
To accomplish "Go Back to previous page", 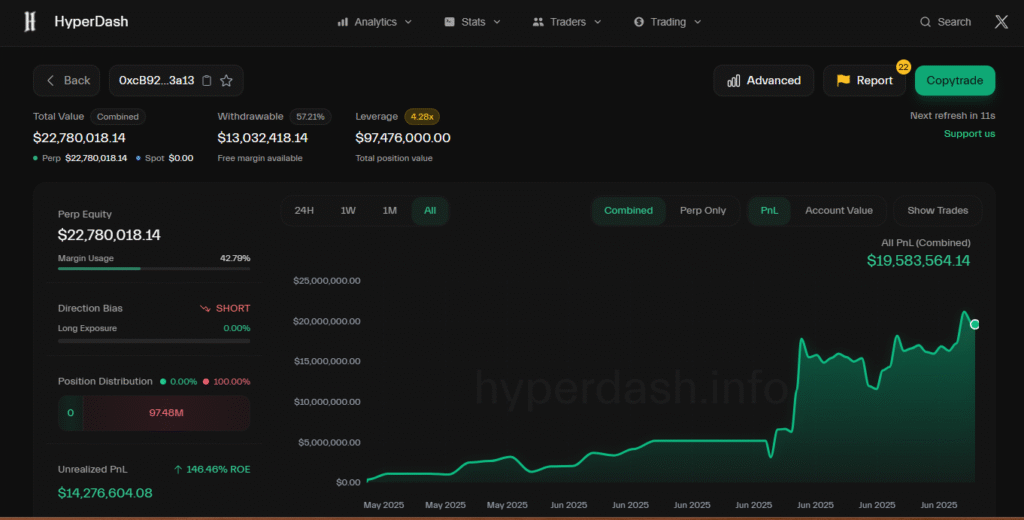I will [x=67, y=80].
